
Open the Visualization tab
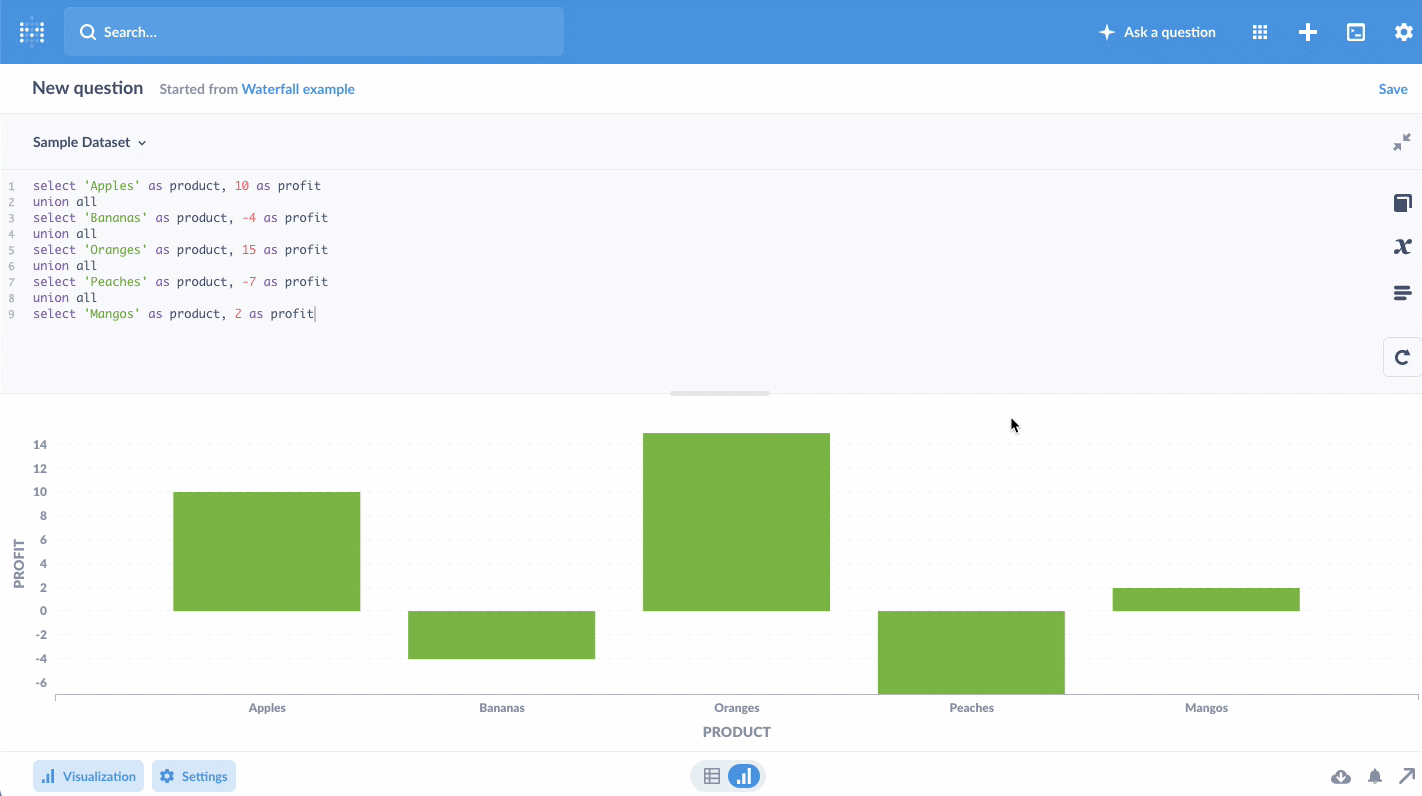tap(88, 775)
